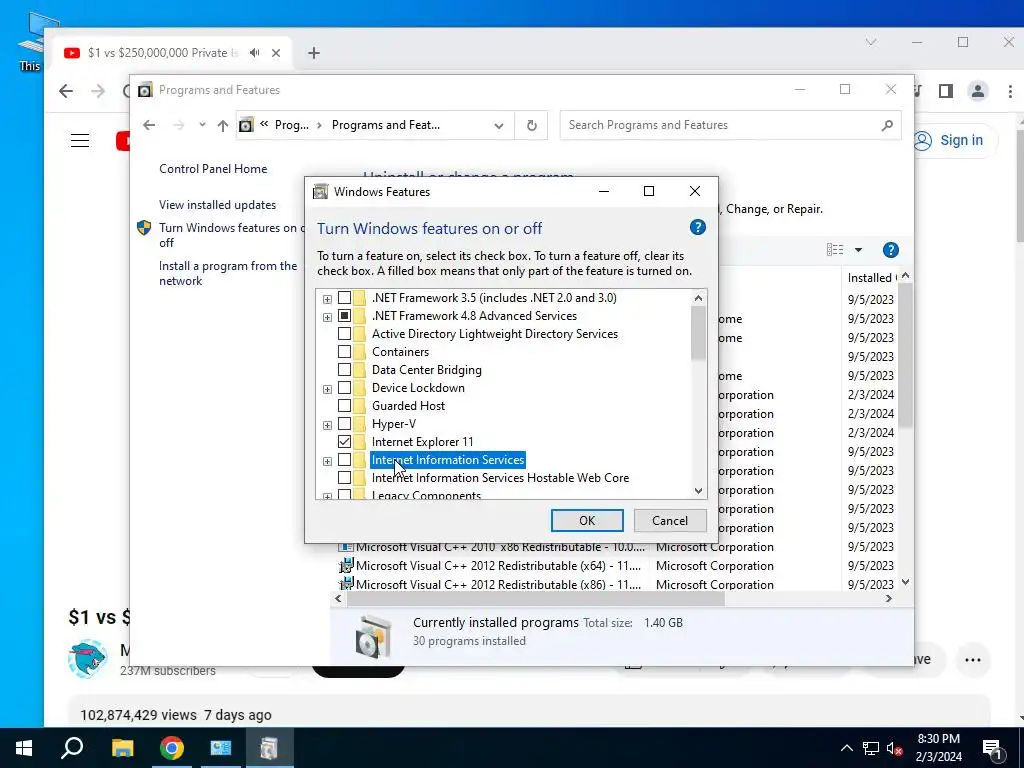The image size is (1024, 768).
Task: Check Internet Information Services checkbox
Action: pyautogui.click(x=344, y=460)
